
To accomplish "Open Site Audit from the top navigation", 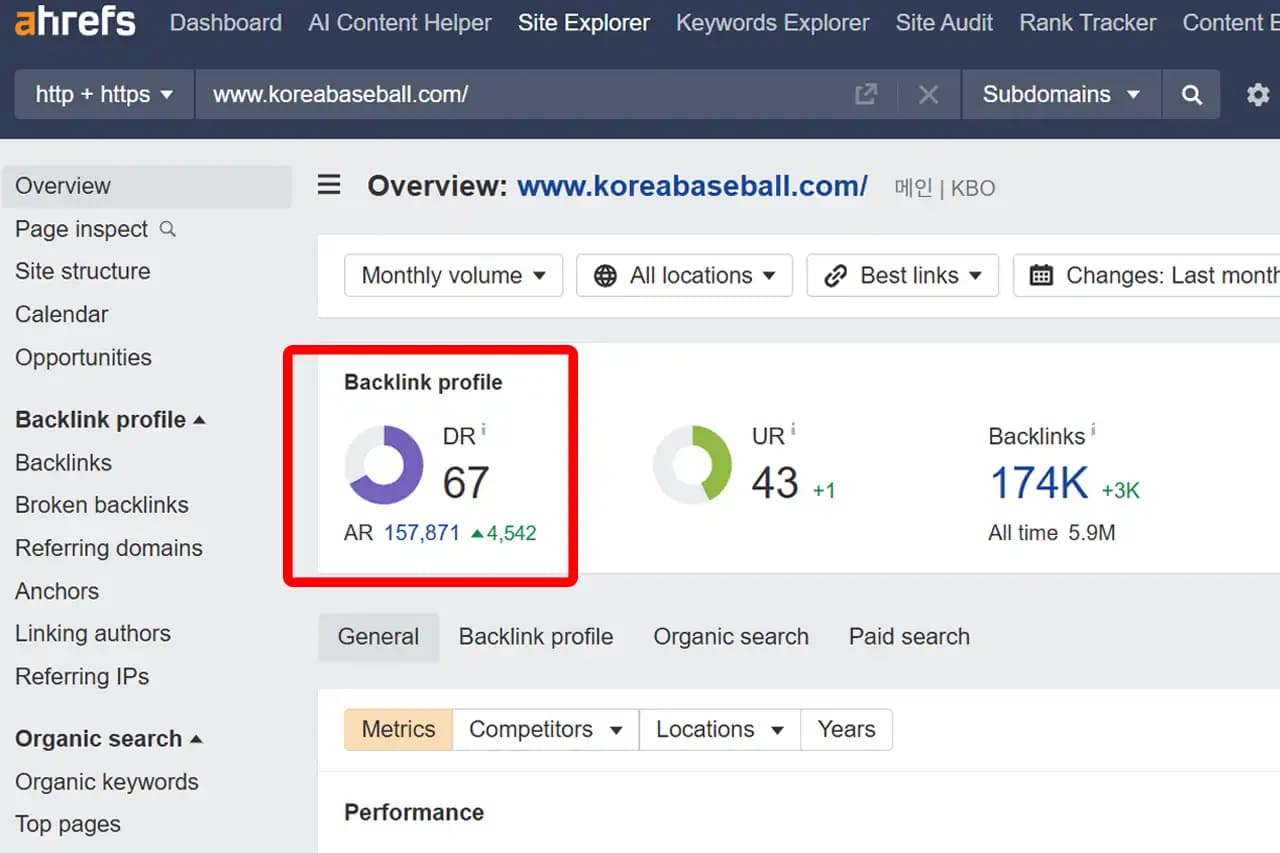I will [944, 22].
